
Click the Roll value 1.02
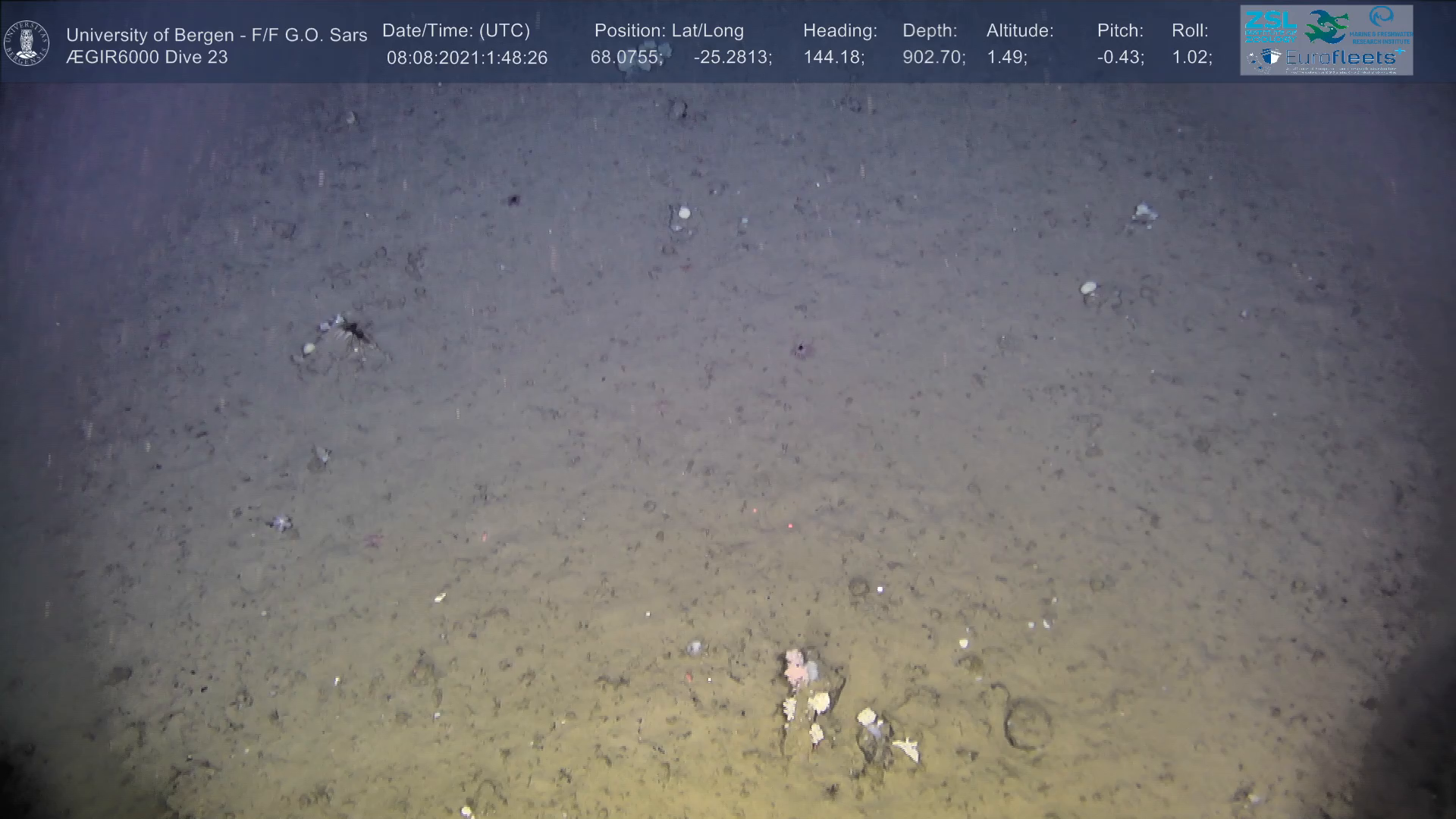coord(1191,58)
